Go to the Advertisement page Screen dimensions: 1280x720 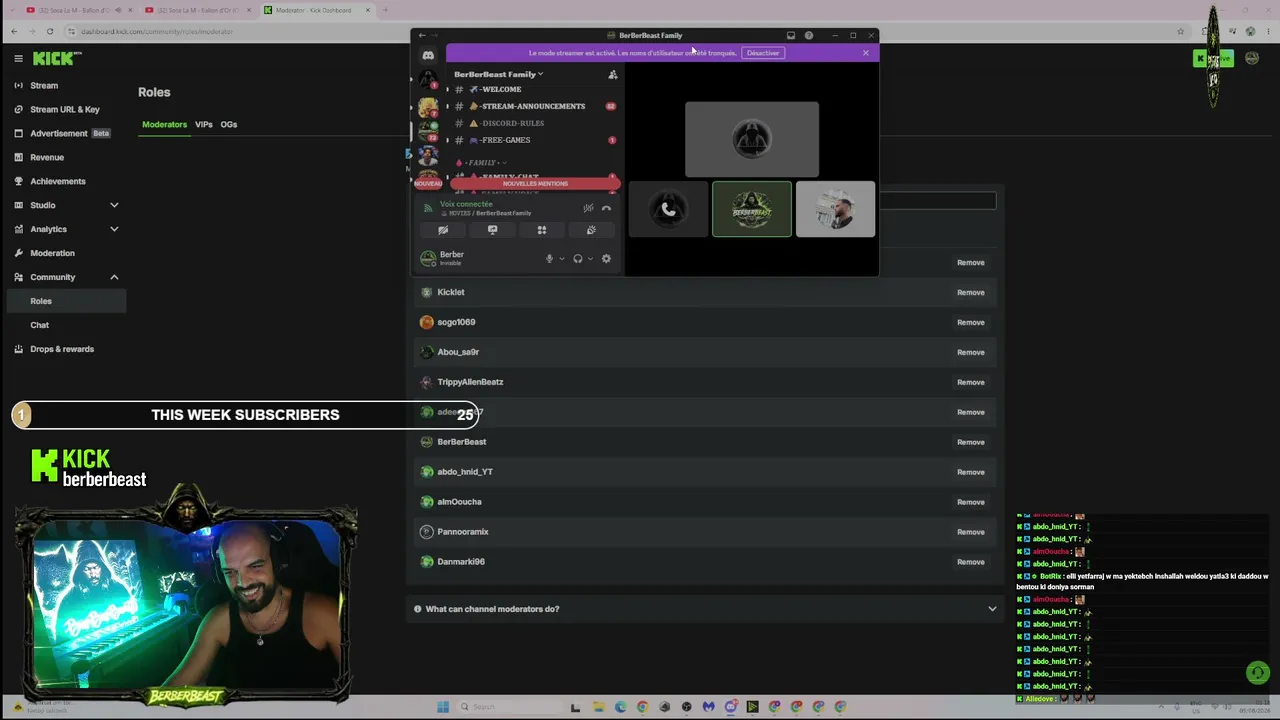coord(64,134)
